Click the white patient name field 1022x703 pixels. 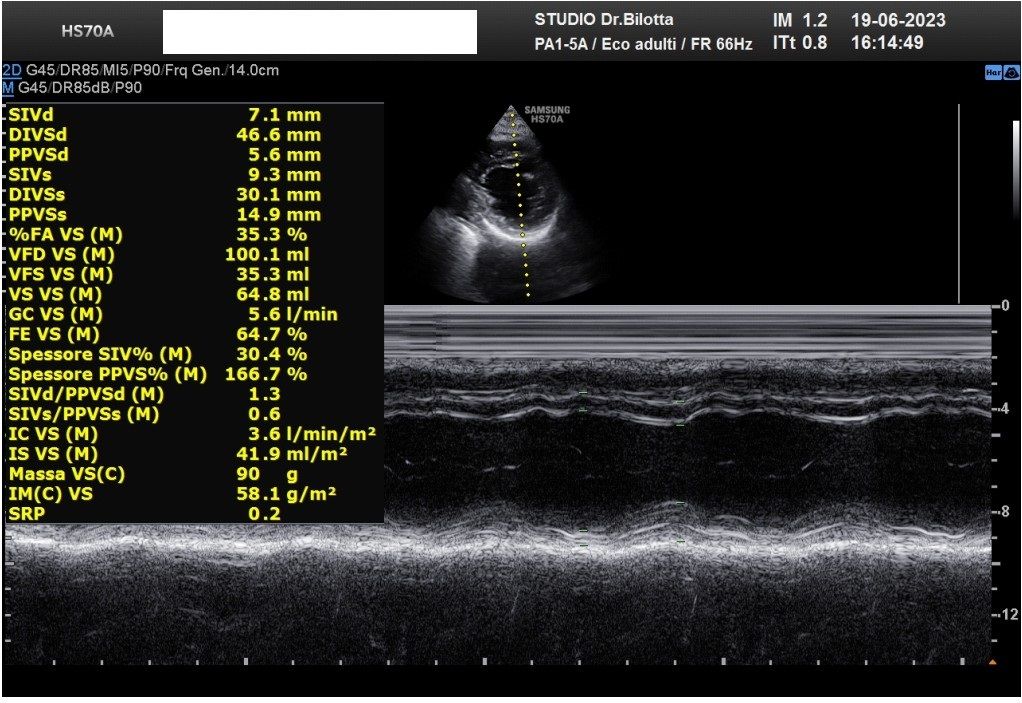(x=319, y=32)
